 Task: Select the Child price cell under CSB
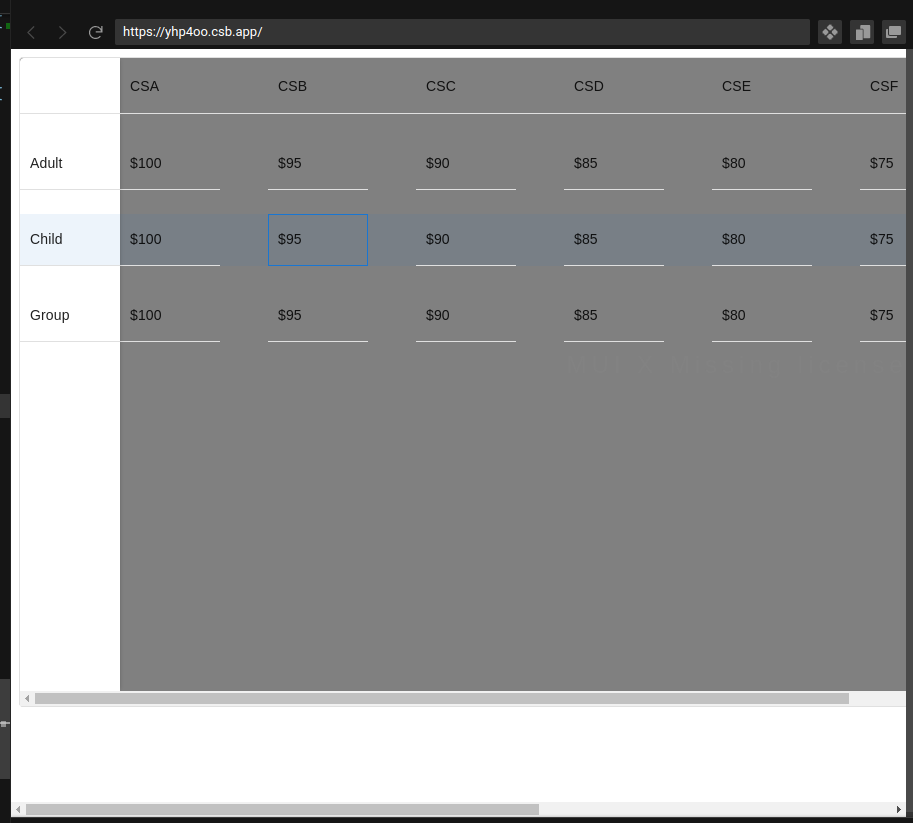coord(317,239)
